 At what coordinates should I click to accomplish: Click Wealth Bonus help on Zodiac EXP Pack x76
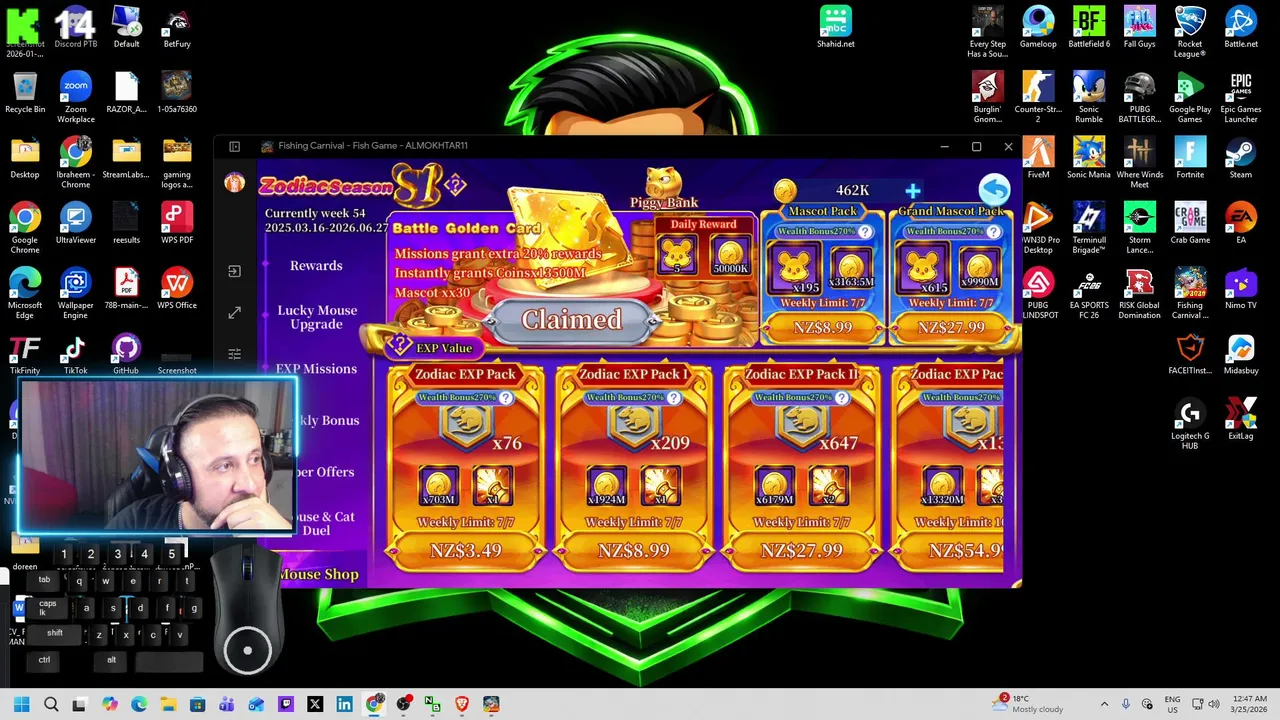coord(506,398)
